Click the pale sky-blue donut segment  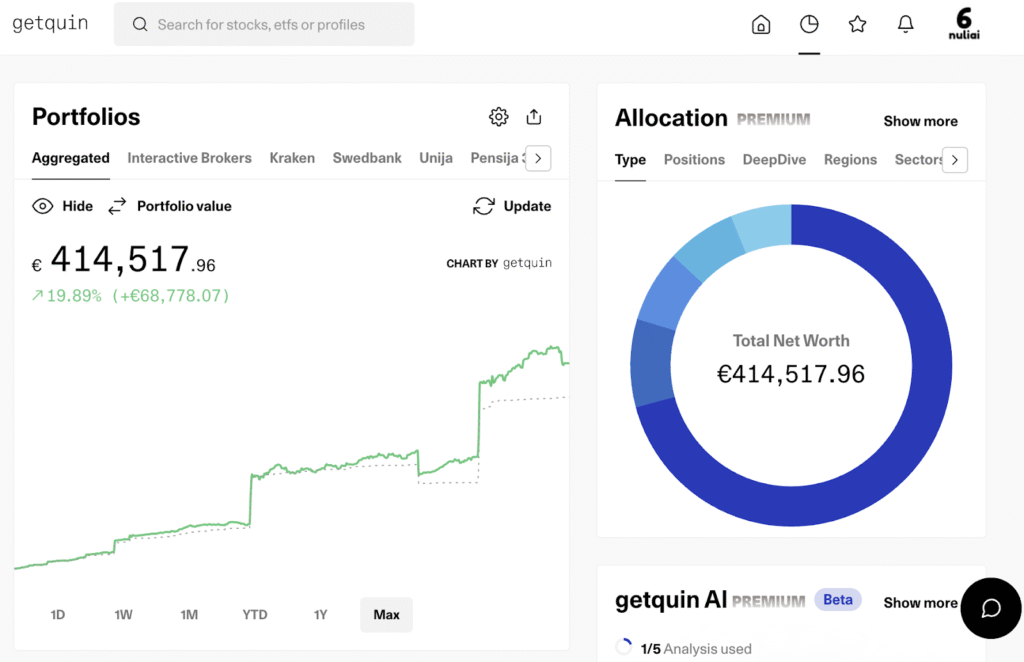tap(764, 227)
